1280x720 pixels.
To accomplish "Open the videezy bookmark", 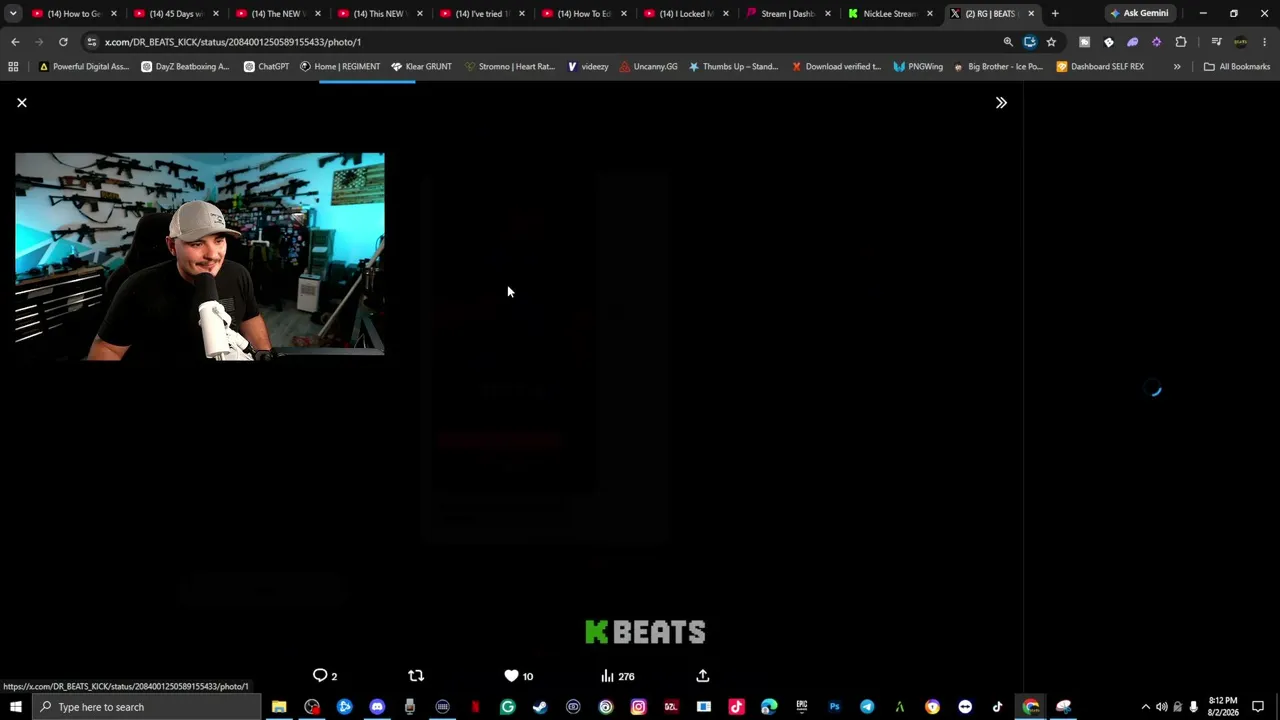I will tap(588, 67).
